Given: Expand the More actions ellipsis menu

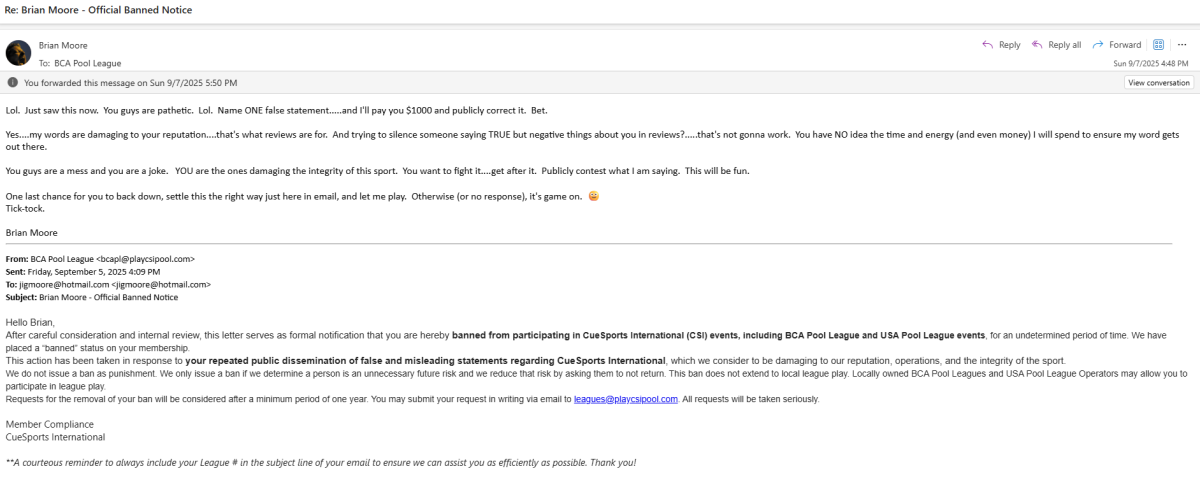Looking at the screenshot, I should point(1182,45).
